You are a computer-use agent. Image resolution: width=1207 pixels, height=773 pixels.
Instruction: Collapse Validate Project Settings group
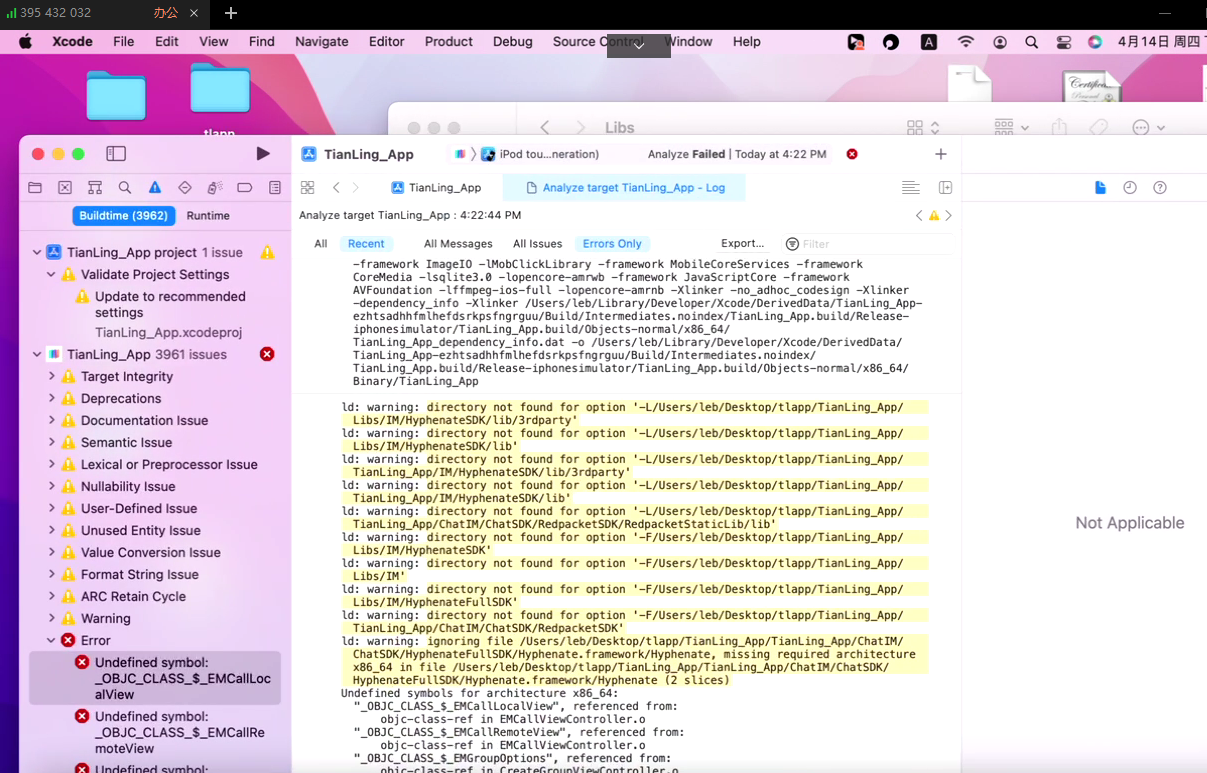[51, 275]
